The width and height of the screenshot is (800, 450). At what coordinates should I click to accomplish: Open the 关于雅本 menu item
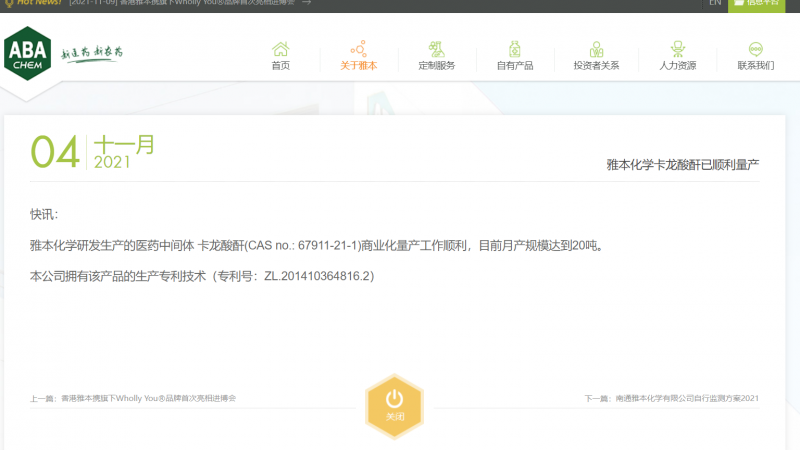click(359, 65)
